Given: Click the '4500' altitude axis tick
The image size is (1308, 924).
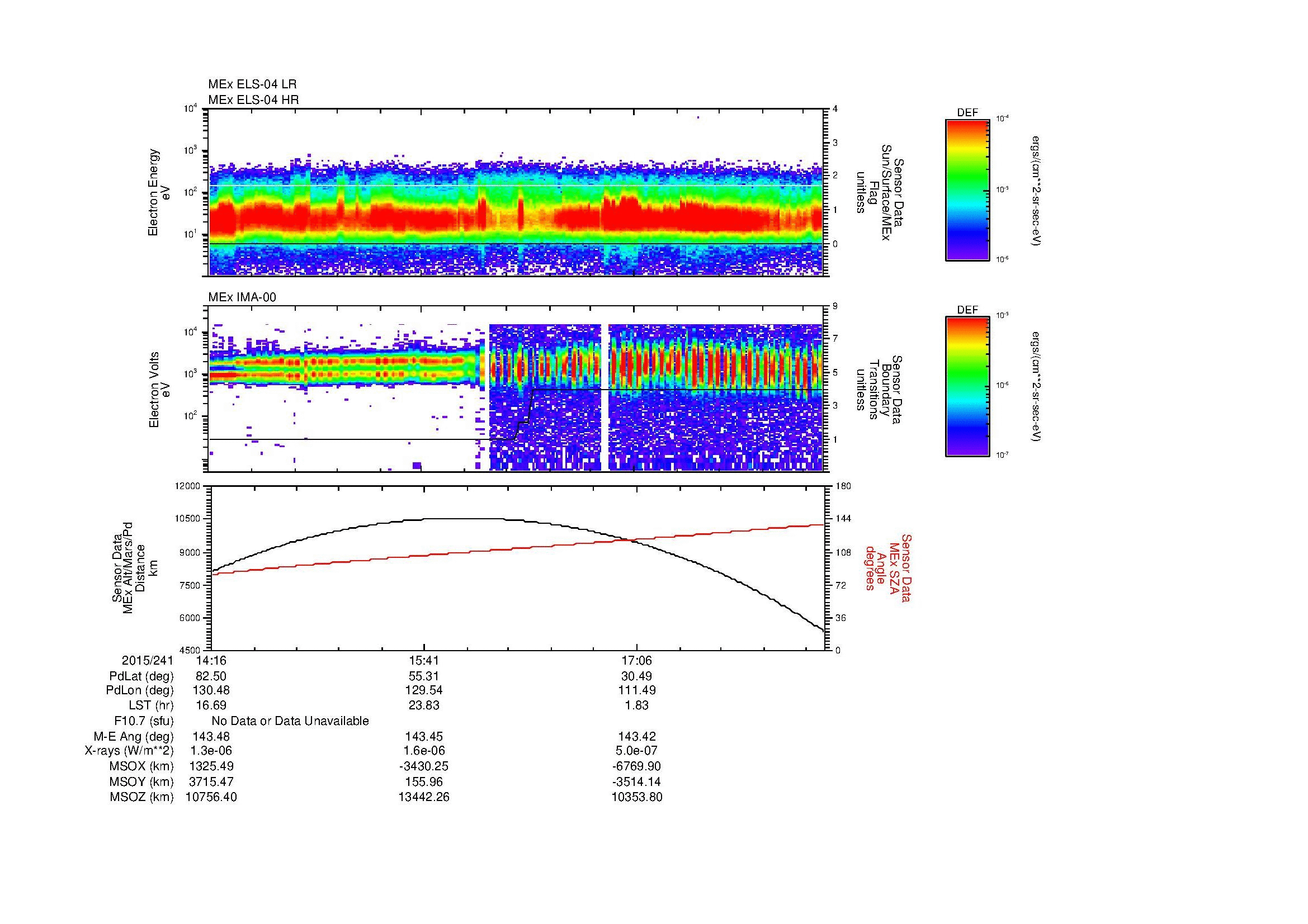Looking at the screenshot, I should tap(191, 651).
